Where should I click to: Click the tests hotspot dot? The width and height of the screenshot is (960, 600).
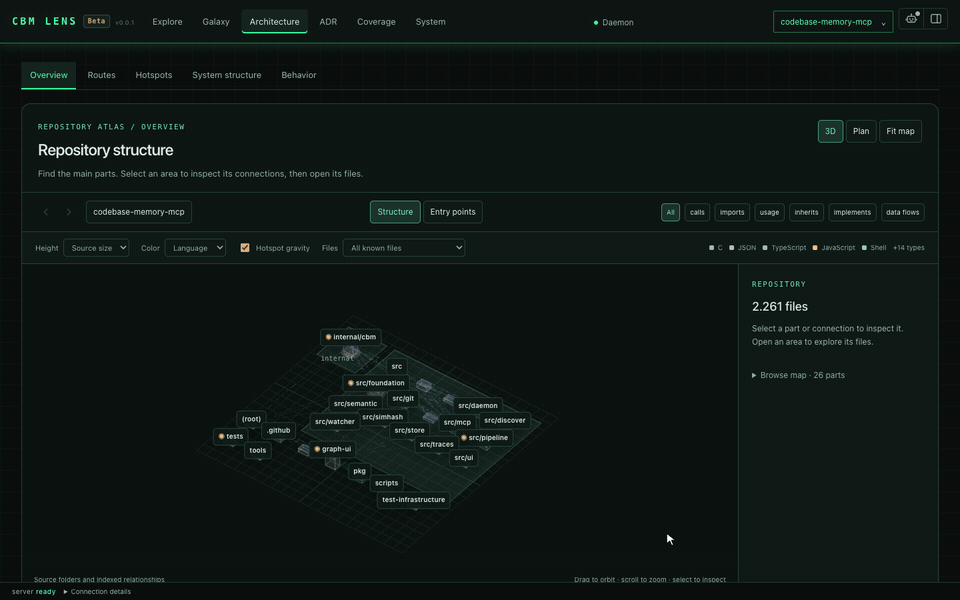pos(222,437)
